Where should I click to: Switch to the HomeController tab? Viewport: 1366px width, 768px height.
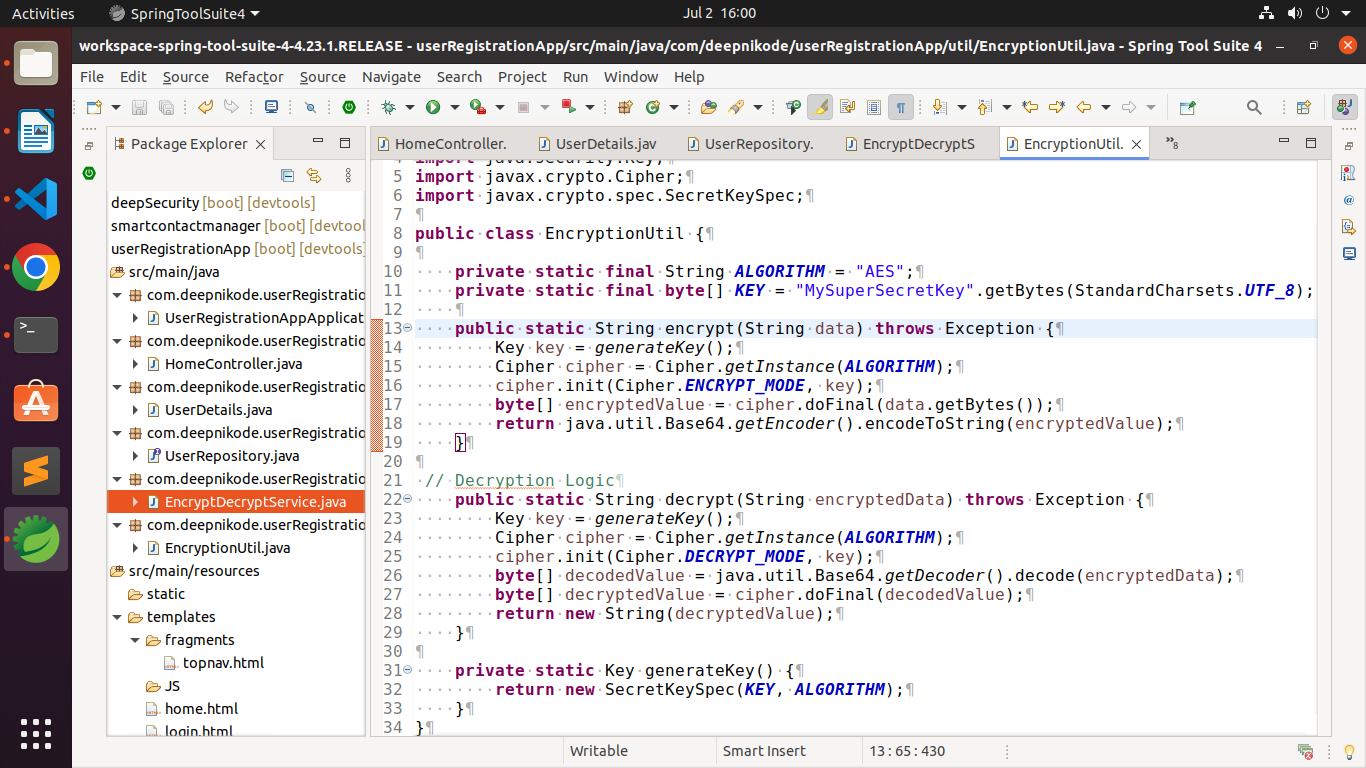pyautogui.click(x=450, y=143)
